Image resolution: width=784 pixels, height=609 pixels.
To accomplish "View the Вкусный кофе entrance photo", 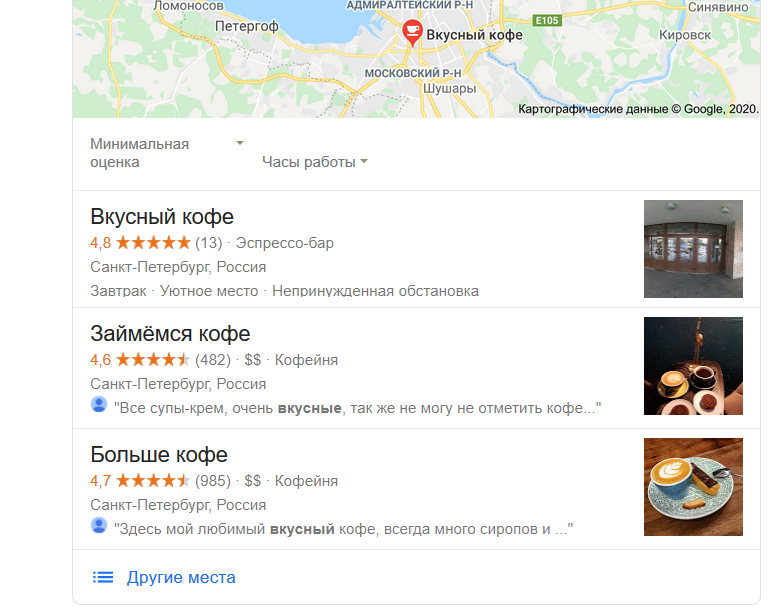I will 693,249.
